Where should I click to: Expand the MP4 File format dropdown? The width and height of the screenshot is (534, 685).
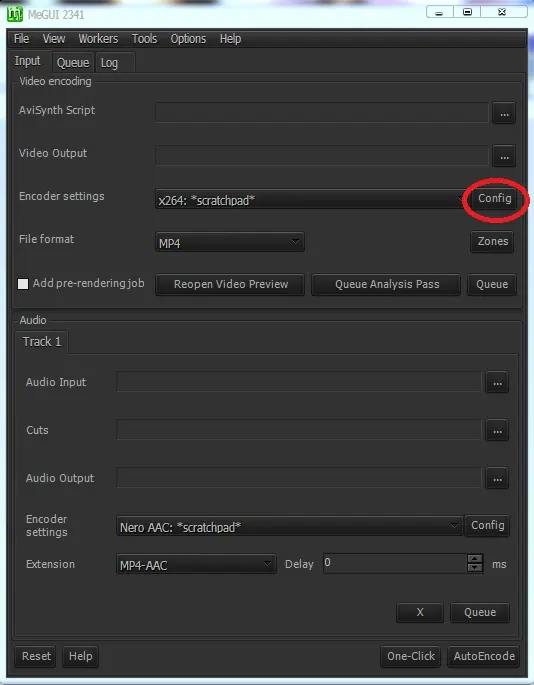[x=230, y=242]
